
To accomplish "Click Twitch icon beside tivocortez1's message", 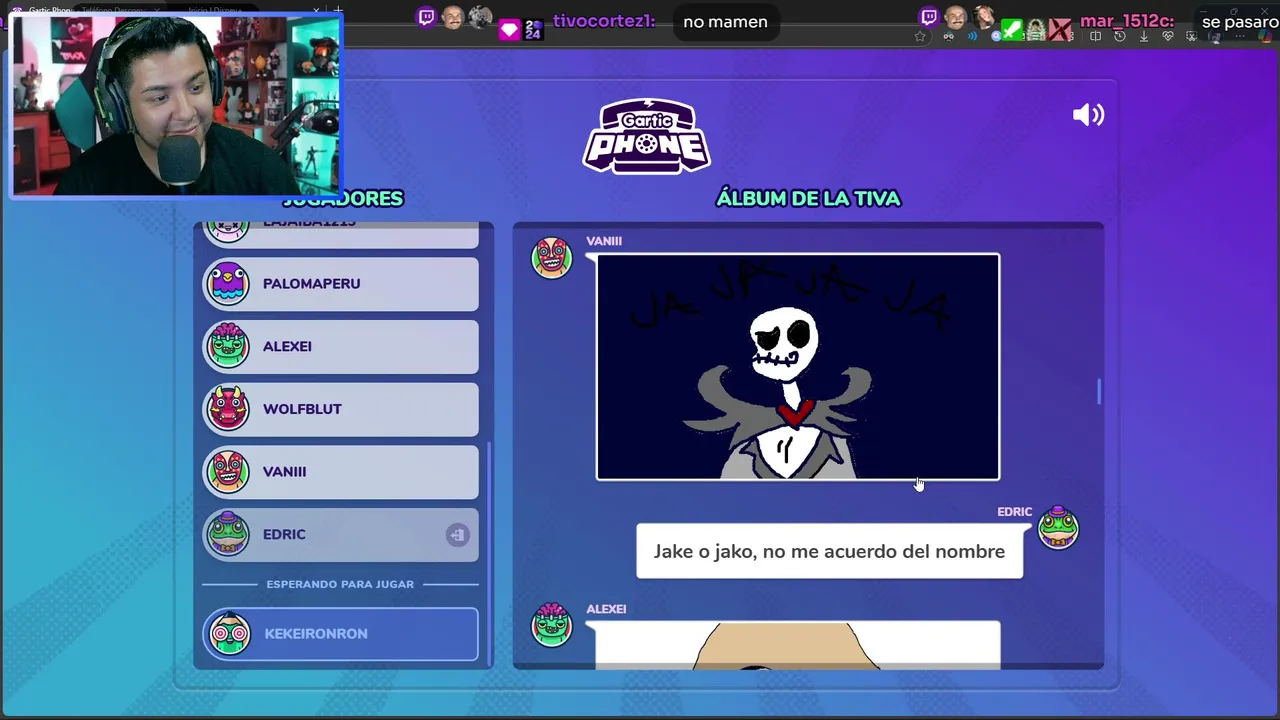I will coord(427,17).
